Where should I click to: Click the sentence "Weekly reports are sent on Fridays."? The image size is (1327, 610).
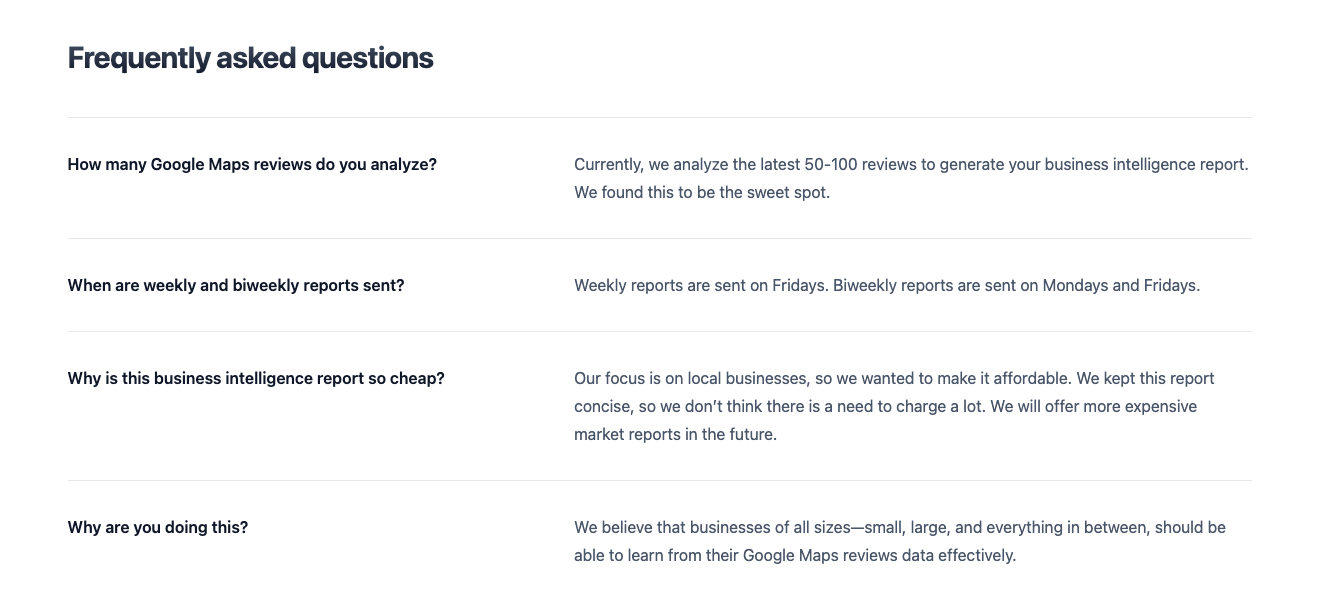[x=701, y=286]
